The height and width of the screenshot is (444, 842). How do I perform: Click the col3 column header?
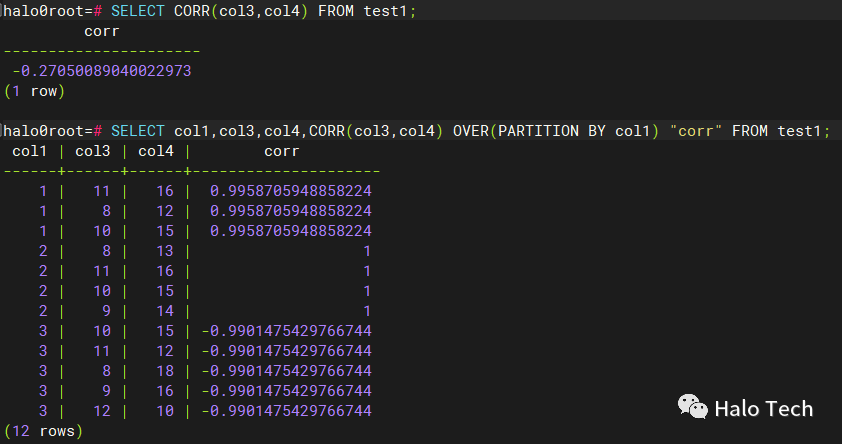[92, 151]
